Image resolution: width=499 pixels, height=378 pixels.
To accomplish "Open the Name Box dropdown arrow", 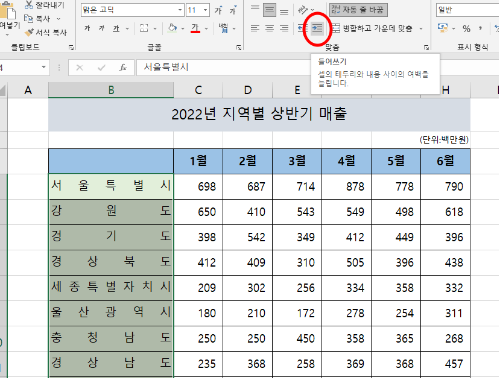I will pyautogui.click(x=43, y=67).
